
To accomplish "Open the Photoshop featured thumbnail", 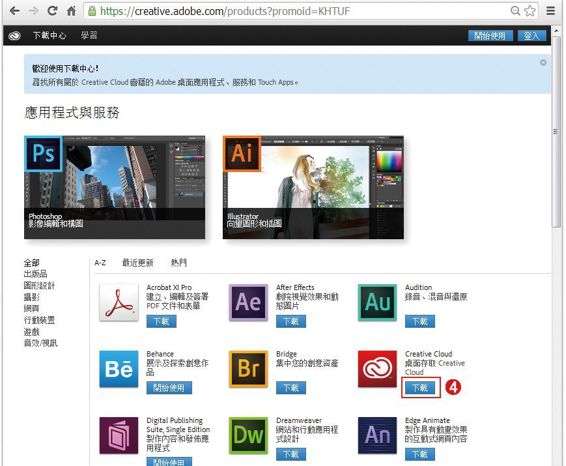I will [x=114, y=187].
